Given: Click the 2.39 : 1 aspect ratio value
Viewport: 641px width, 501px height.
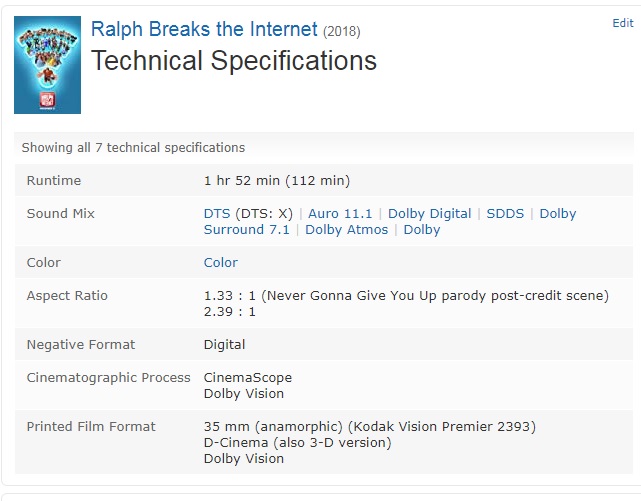Looking at the screenshot, I should coord(230,312).
